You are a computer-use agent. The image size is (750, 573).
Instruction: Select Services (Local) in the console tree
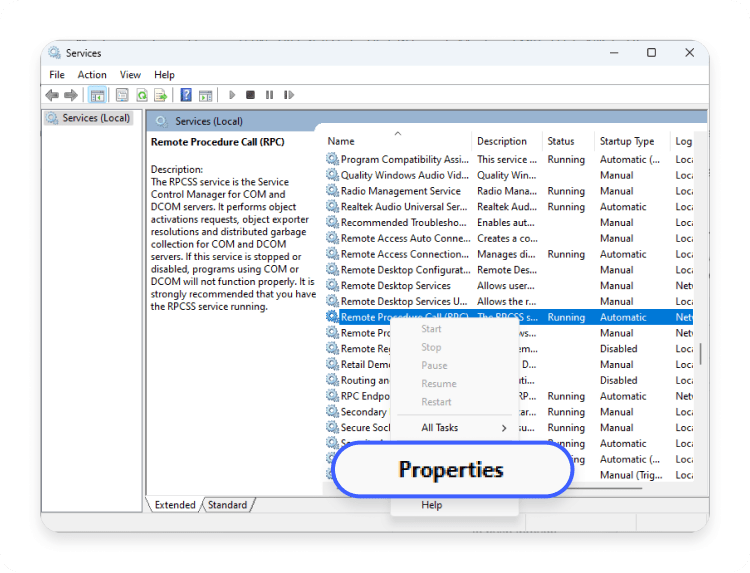[95, 118]
